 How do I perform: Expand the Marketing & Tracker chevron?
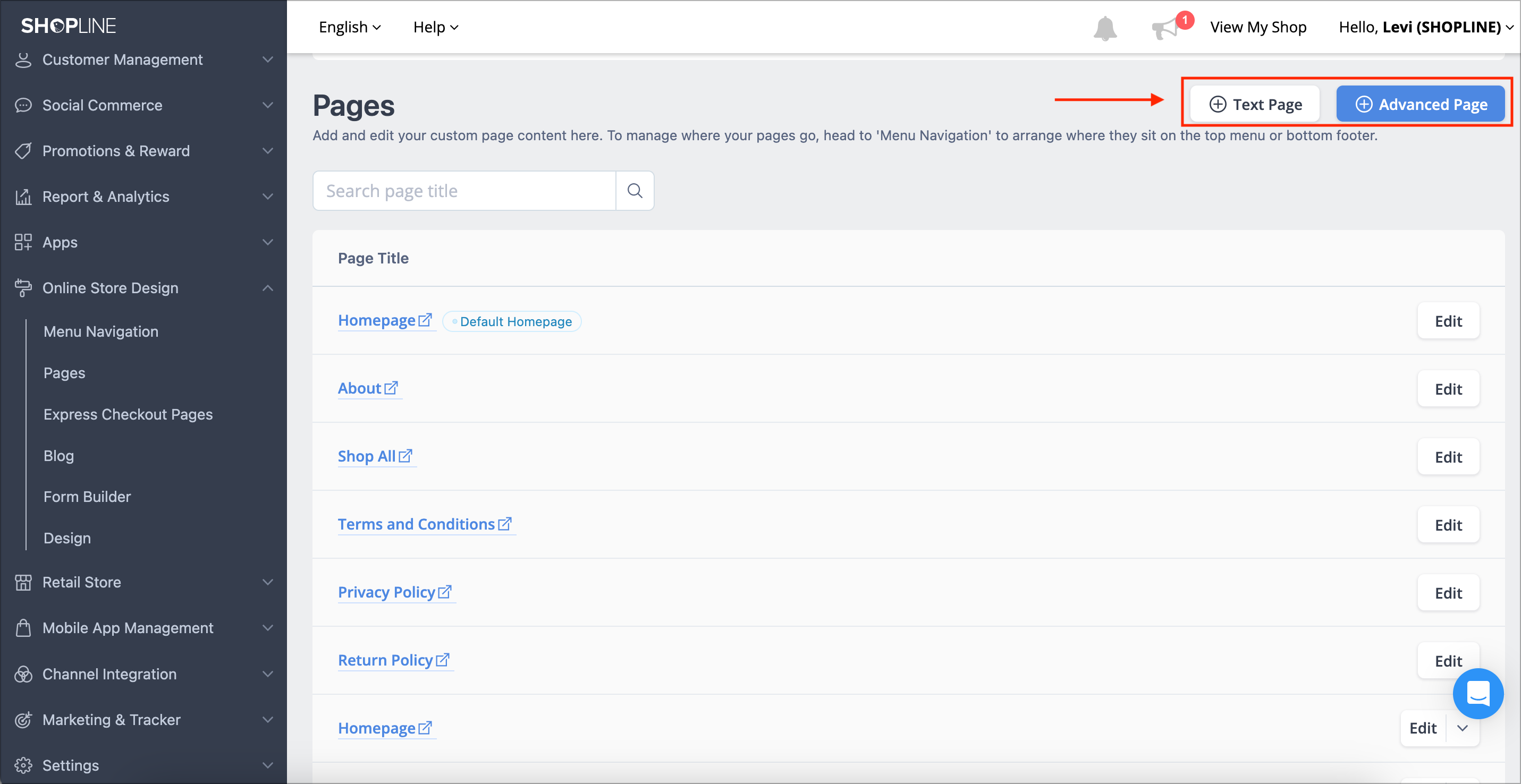tap(267, 720)
